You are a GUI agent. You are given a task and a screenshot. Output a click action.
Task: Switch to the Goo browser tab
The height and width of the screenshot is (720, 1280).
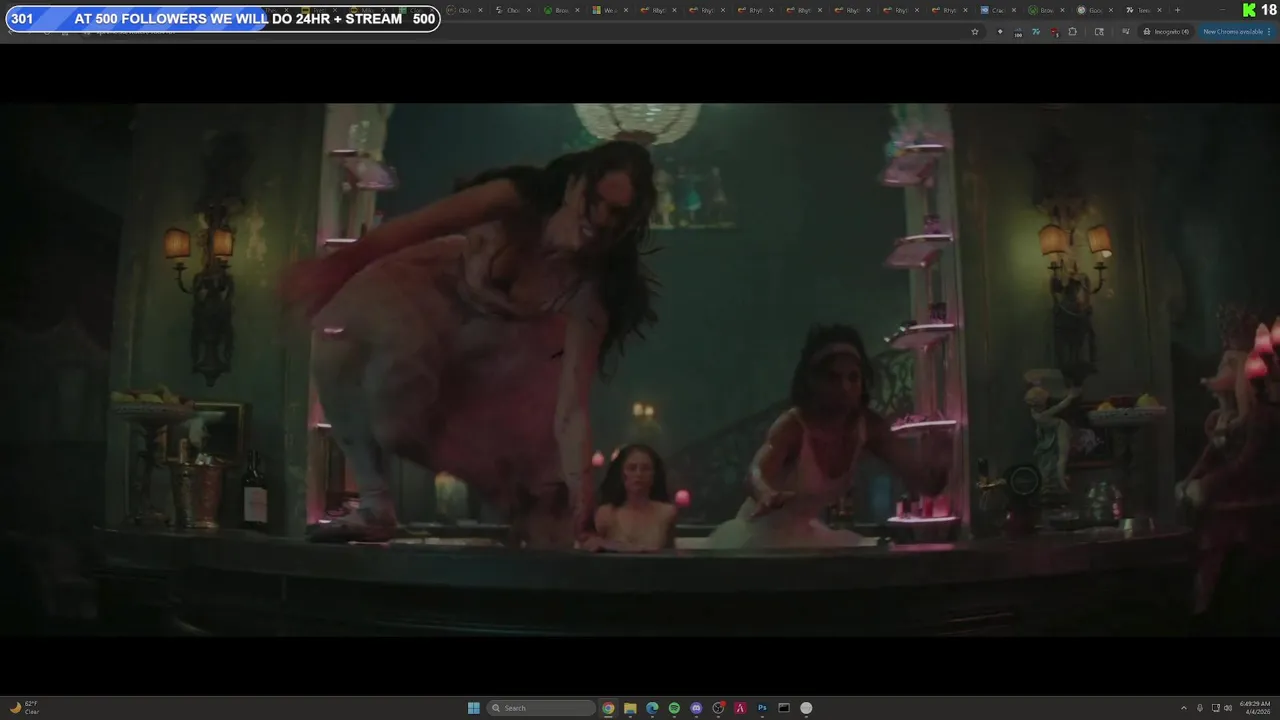(x=1094, y=10)
